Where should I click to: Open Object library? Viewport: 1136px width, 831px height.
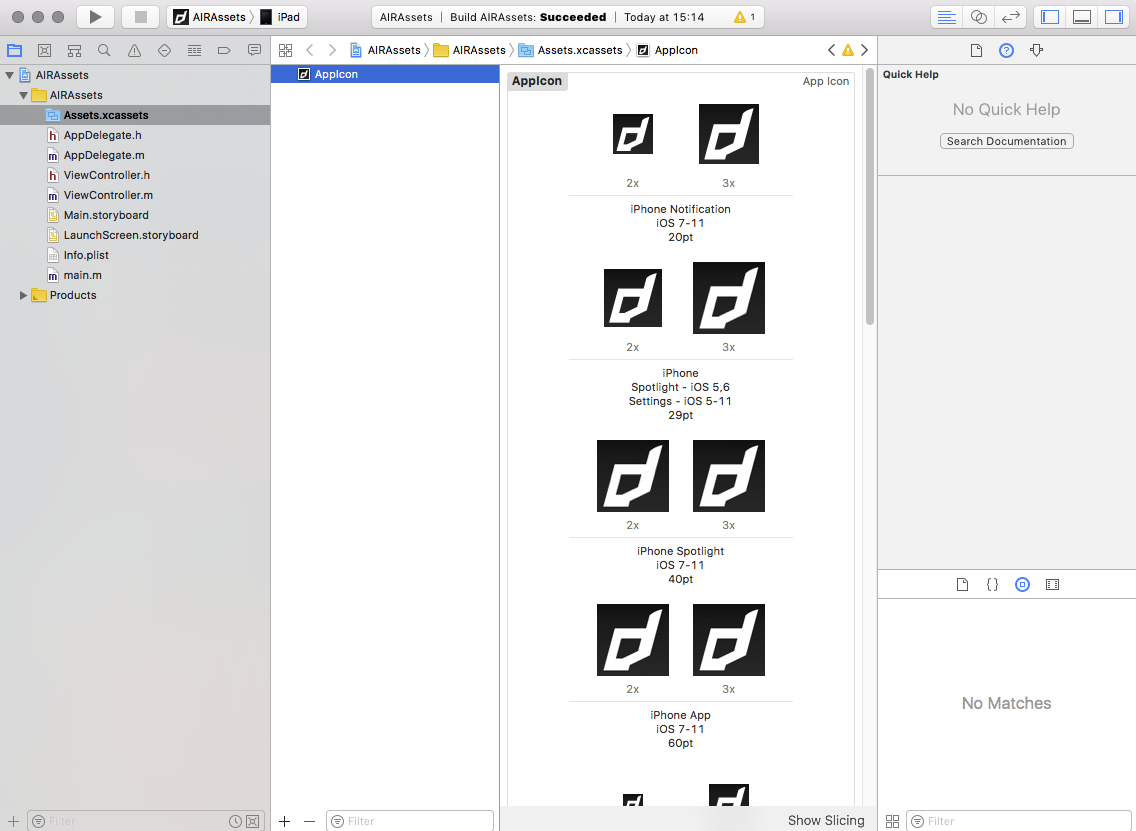point(1022,585)
